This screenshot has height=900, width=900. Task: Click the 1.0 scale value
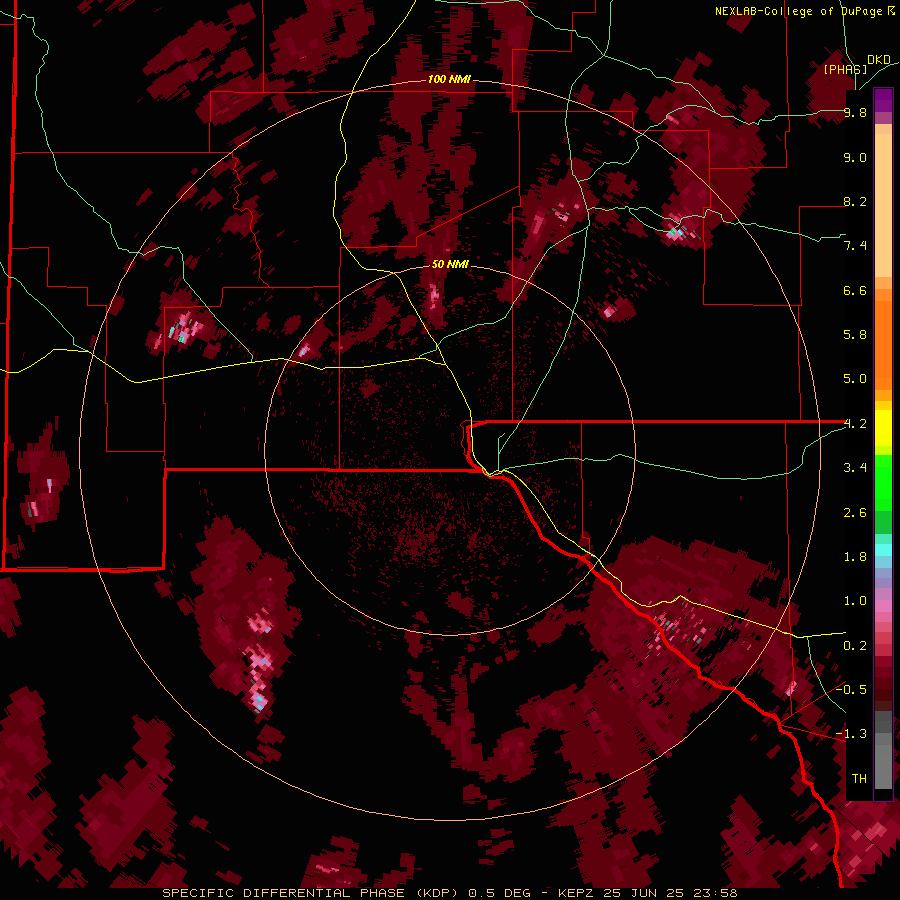[x=855, y=601]
